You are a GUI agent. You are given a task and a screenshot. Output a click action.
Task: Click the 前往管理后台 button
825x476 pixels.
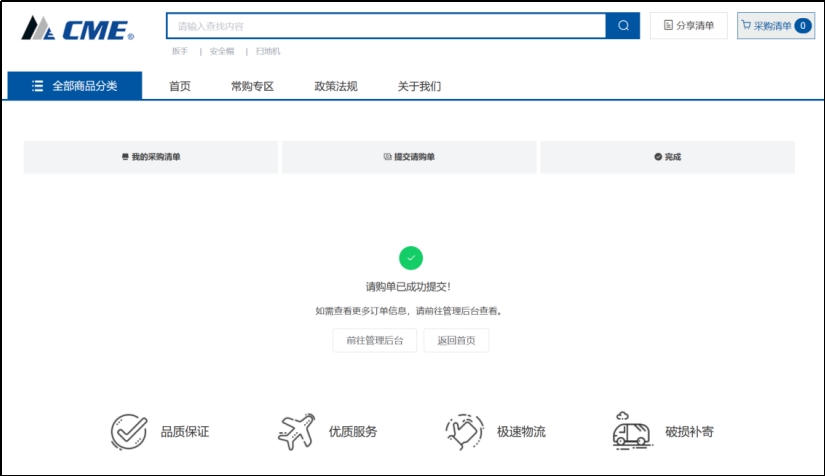pos(375,341)
